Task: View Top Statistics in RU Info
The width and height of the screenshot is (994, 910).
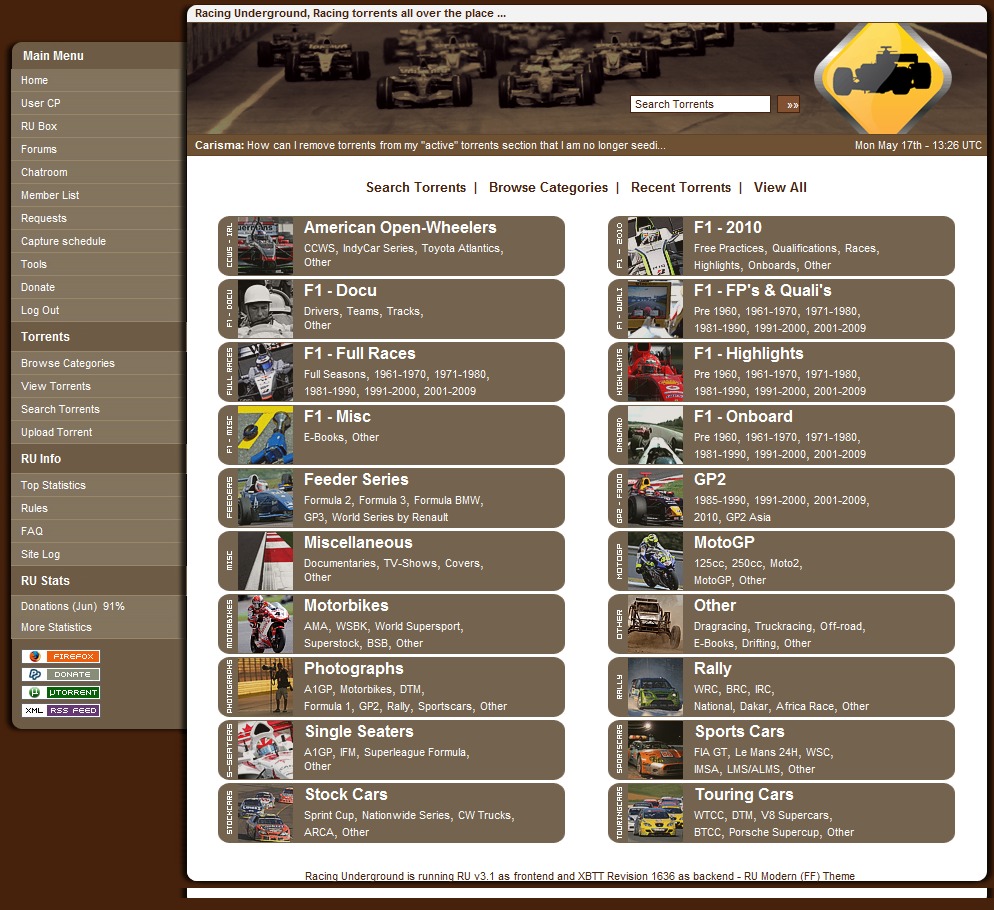Action: pyautogui.click(x=53, y=485)
